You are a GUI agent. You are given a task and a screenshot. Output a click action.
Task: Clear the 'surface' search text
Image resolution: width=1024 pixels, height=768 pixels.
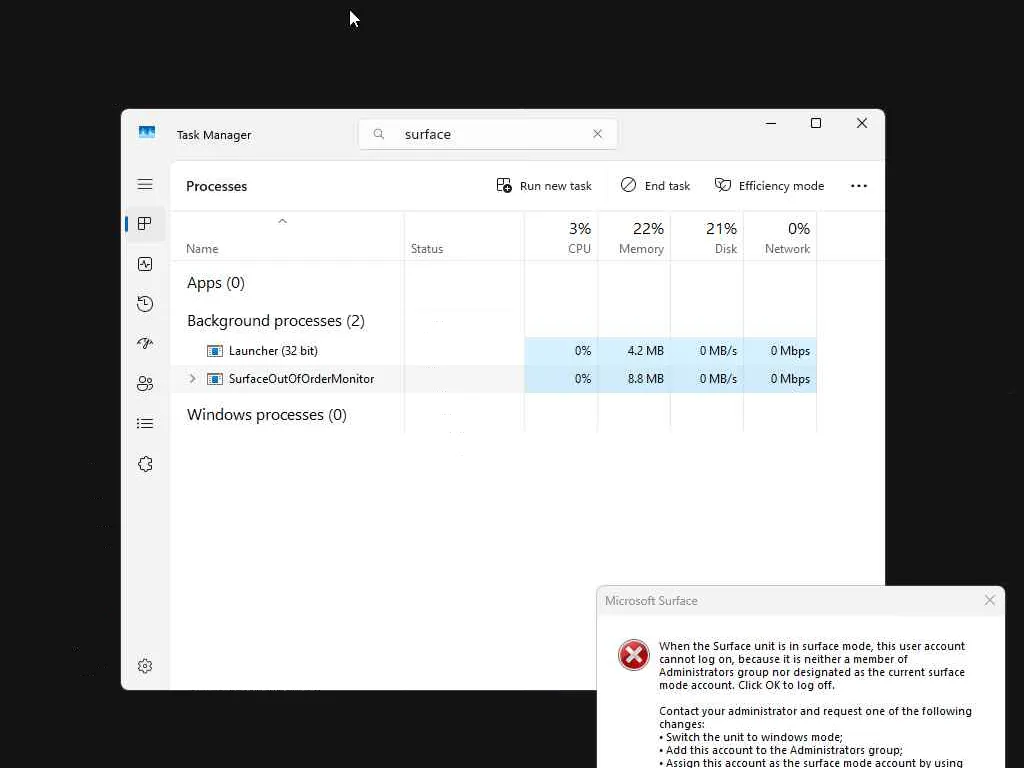click(x=598, y=134)
